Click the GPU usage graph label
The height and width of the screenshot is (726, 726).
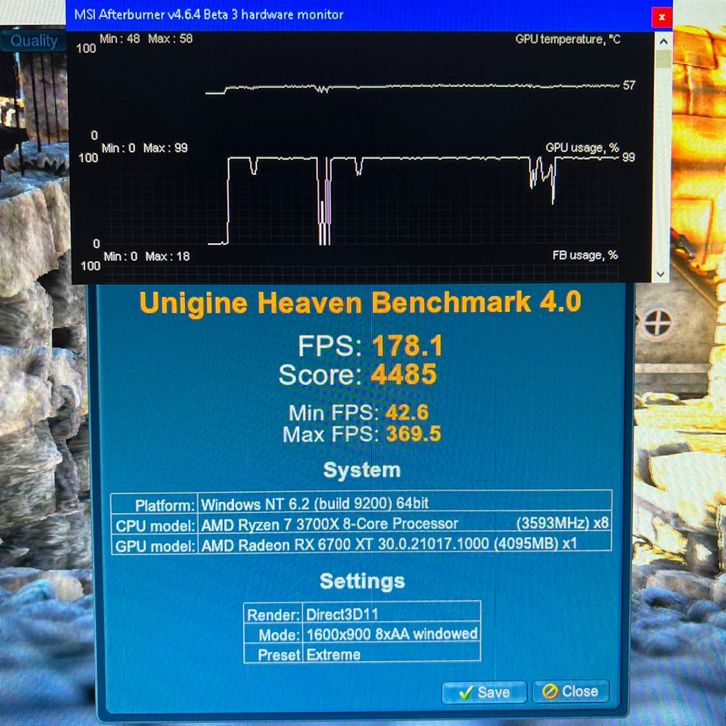click(x=582, y=147)
